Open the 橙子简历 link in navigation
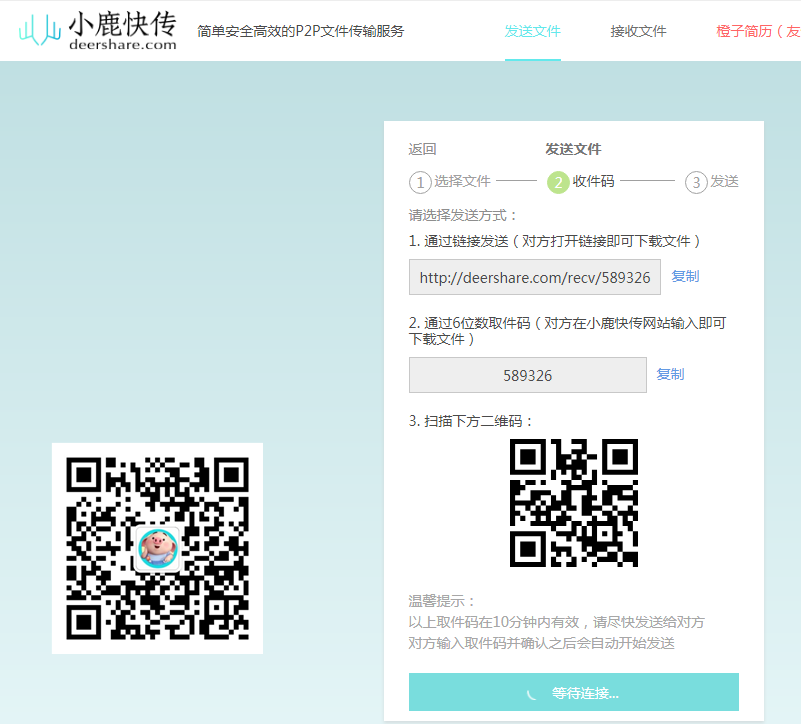Screen dimensions: 801x724 (x=758, y=32)
